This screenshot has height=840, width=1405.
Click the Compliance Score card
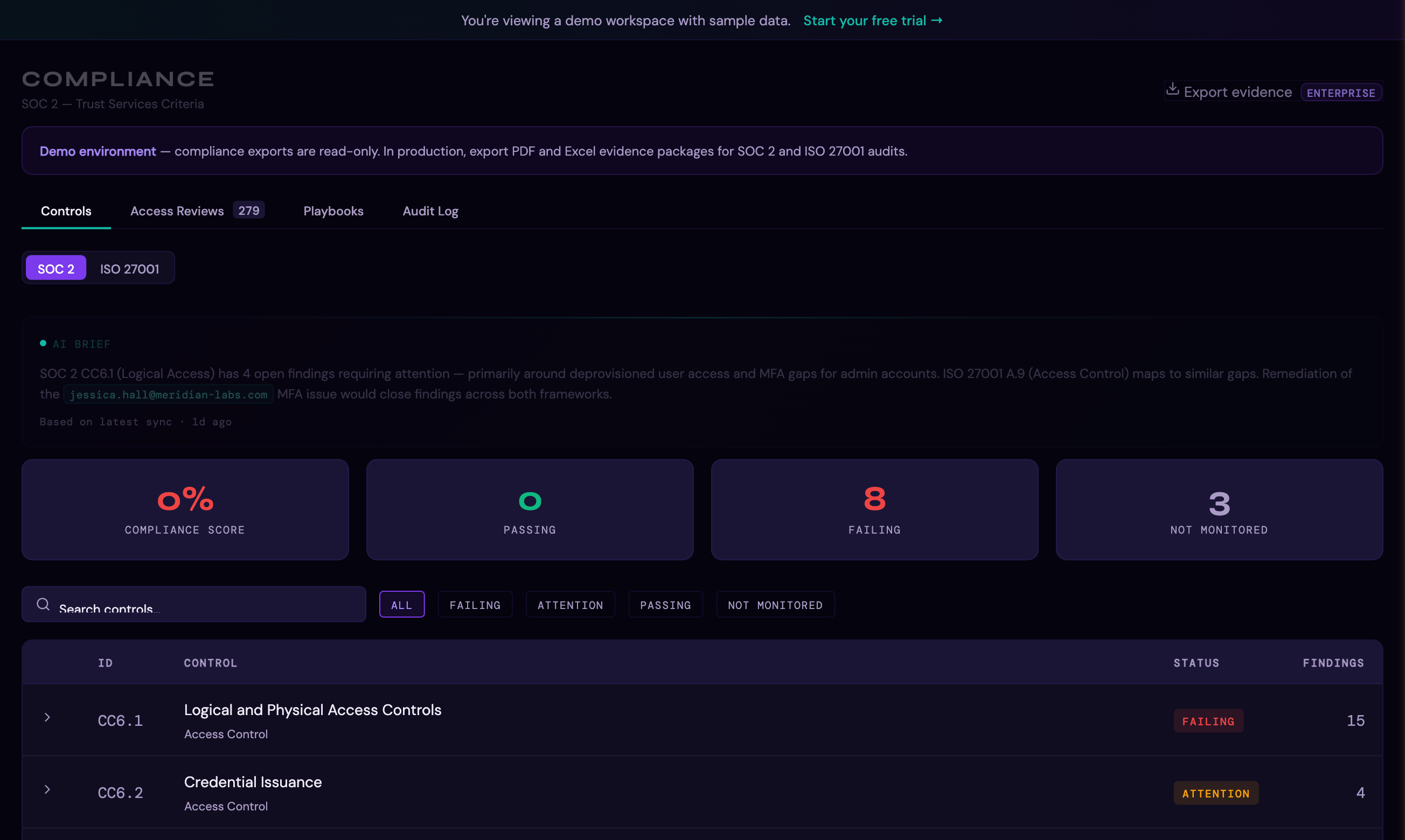185,509
